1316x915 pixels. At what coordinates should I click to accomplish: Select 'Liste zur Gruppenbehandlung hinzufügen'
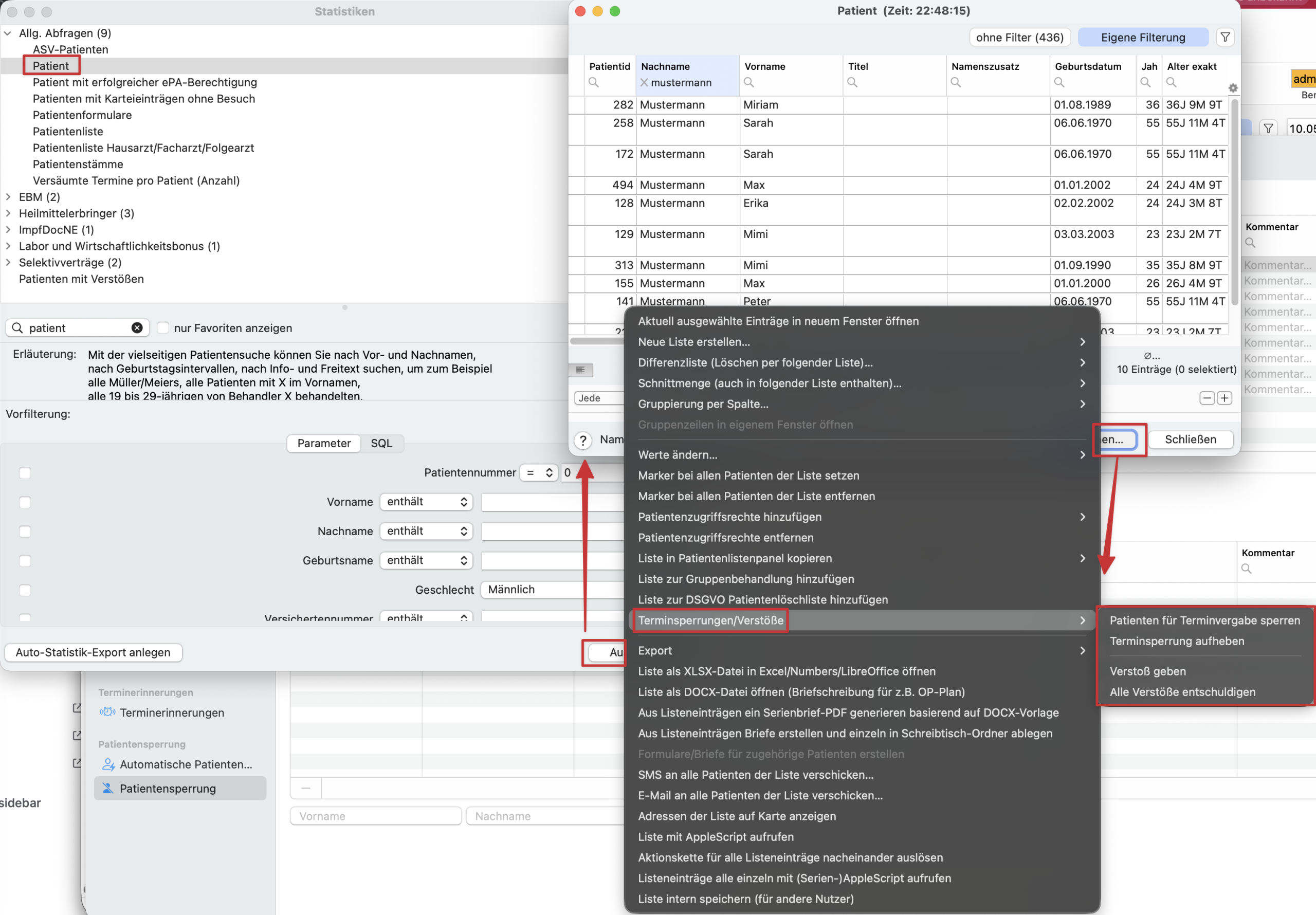(x=862, y=579)
